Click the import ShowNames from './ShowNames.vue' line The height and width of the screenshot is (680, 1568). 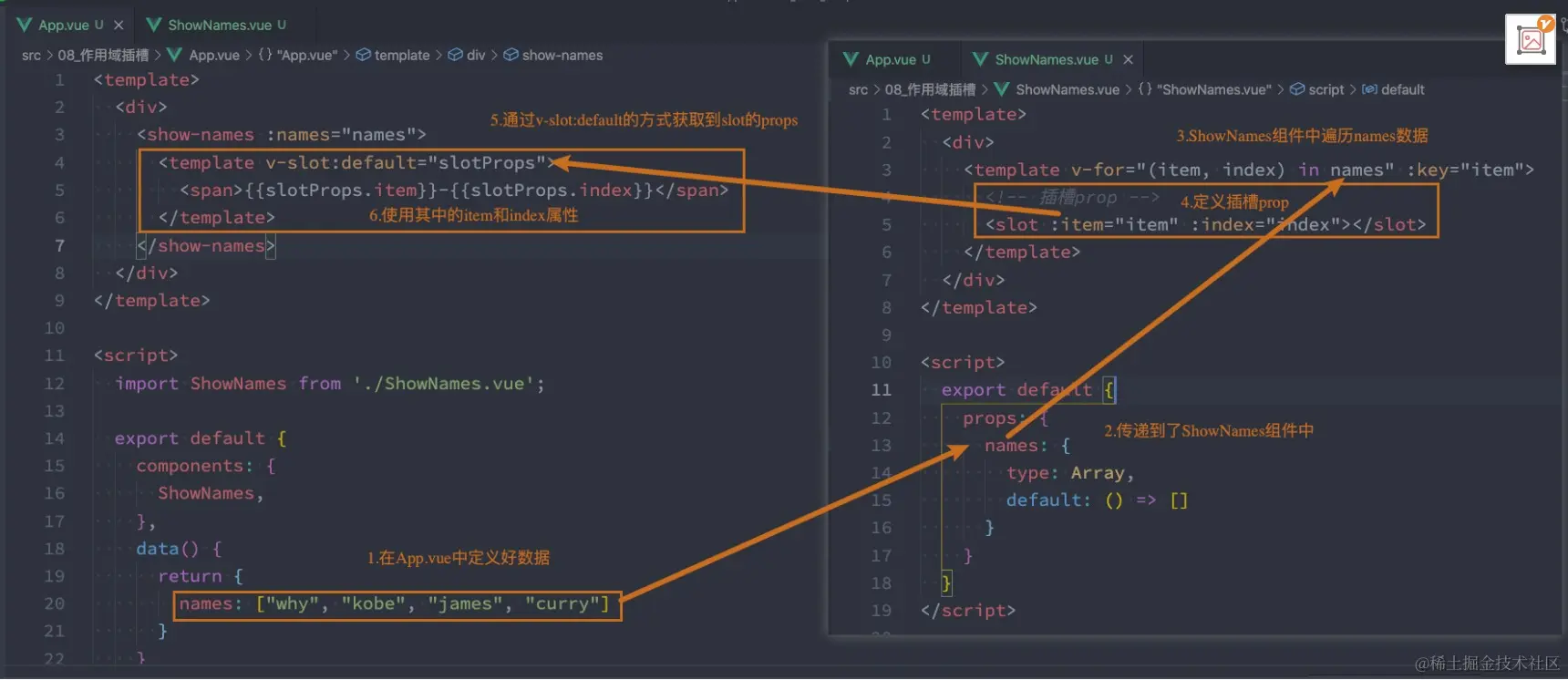pyautogui.click(x=330, y=384)
